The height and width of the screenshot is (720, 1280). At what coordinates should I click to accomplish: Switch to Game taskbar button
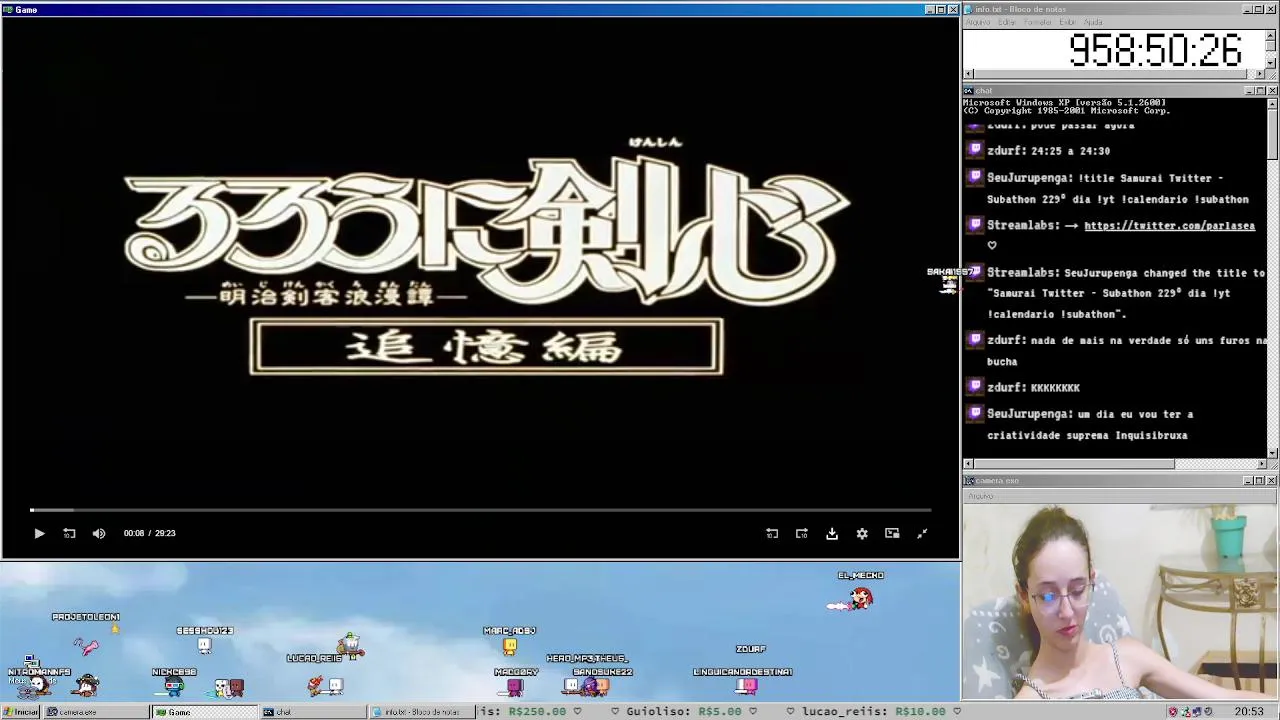(x=204, y=712)
